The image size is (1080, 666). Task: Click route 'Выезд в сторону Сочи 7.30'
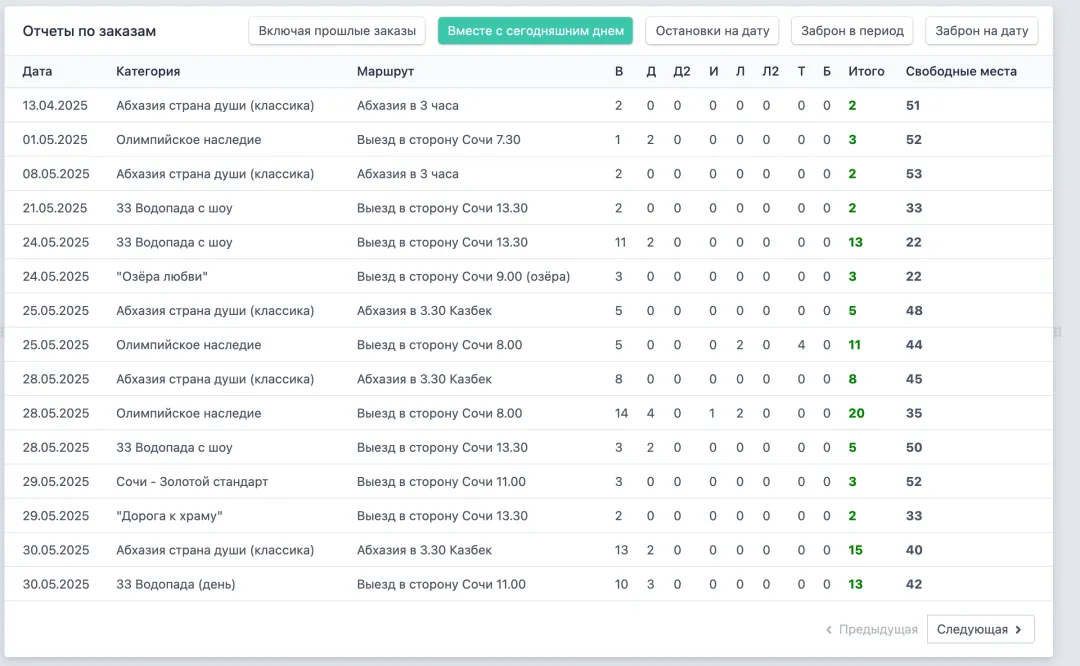[439, 140]
